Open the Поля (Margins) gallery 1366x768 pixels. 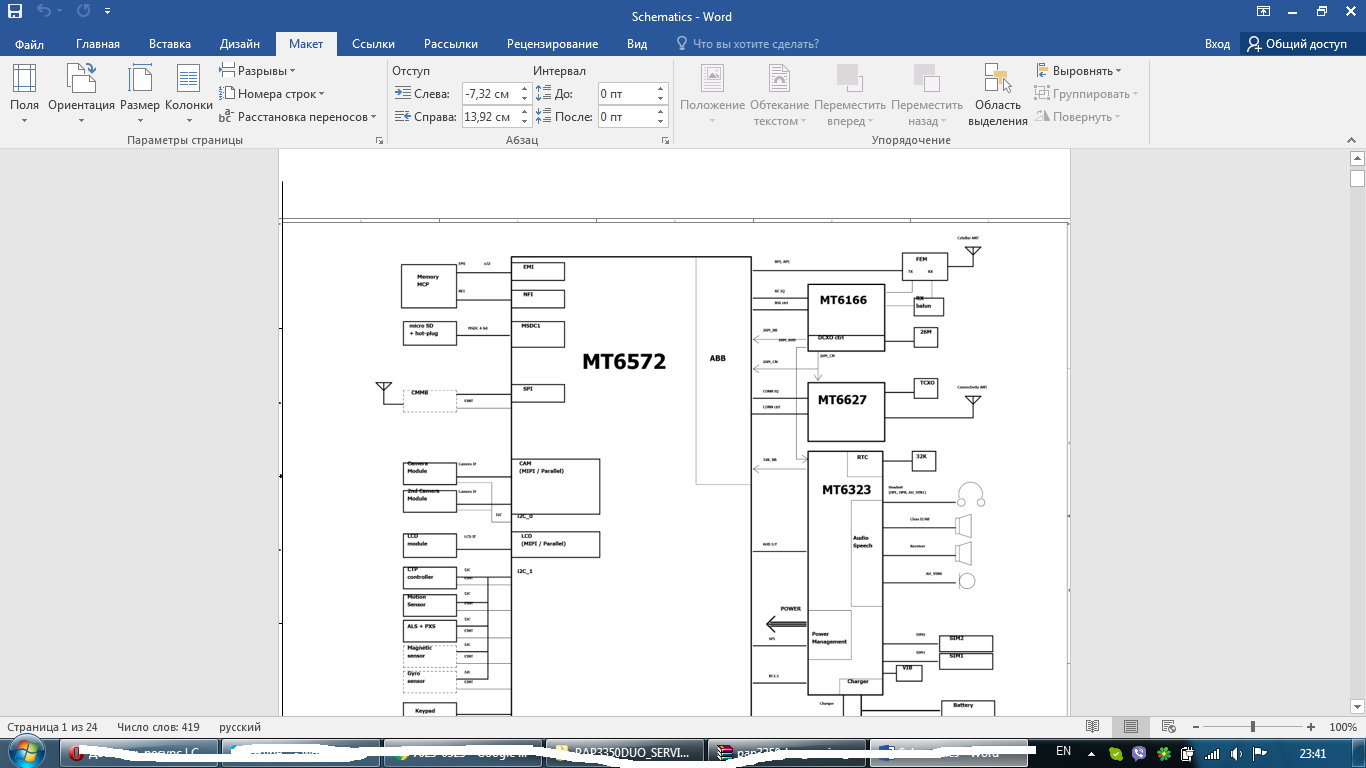tap(24, 94)
